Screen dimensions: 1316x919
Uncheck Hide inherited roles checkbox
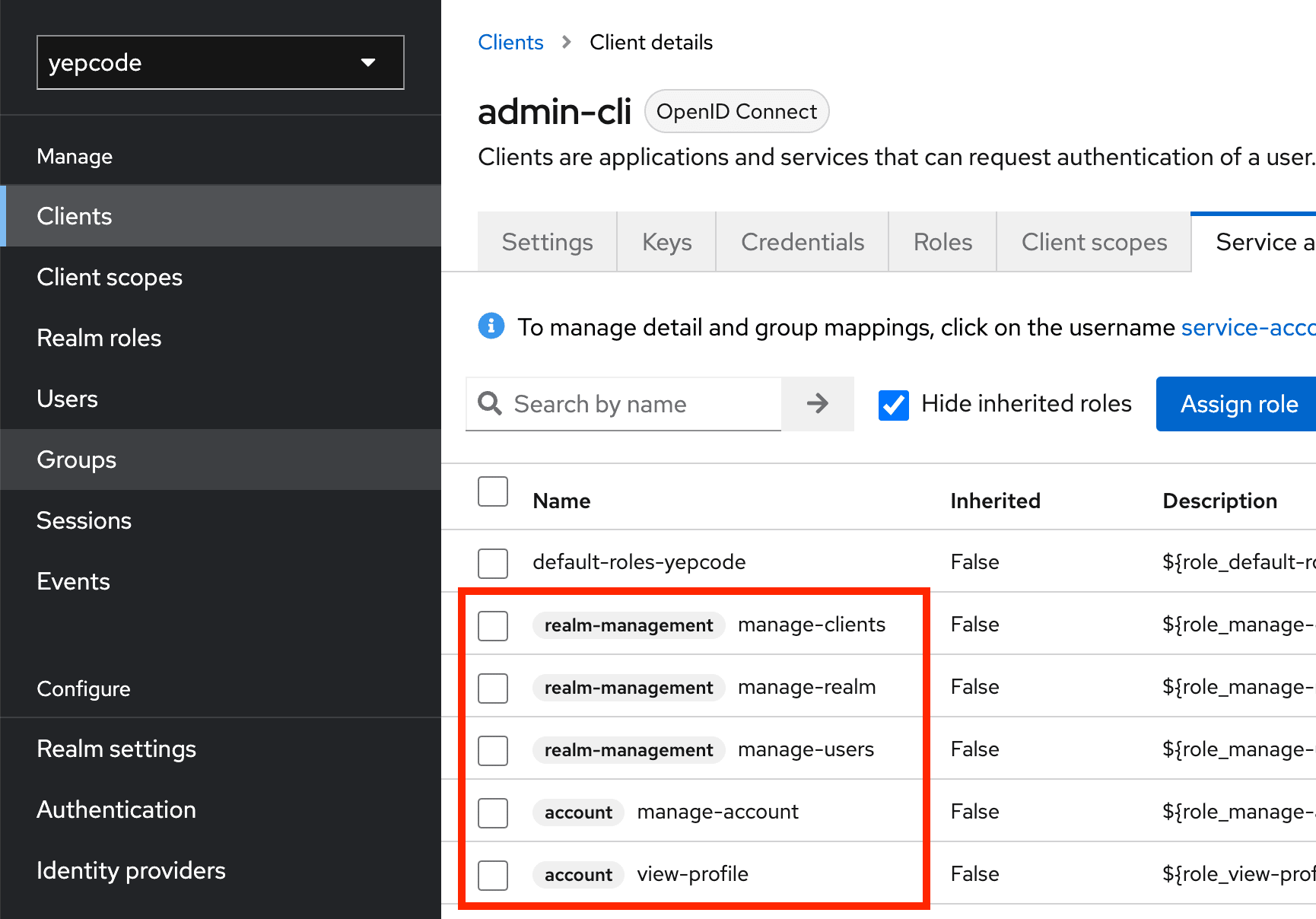(x=893, y=405)
